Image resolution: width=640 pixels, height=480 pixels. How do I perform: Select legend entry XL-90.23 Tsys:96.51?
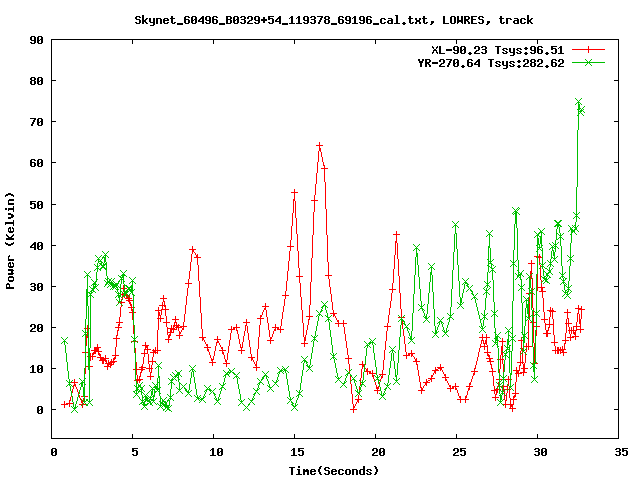(x=498, y=50)
